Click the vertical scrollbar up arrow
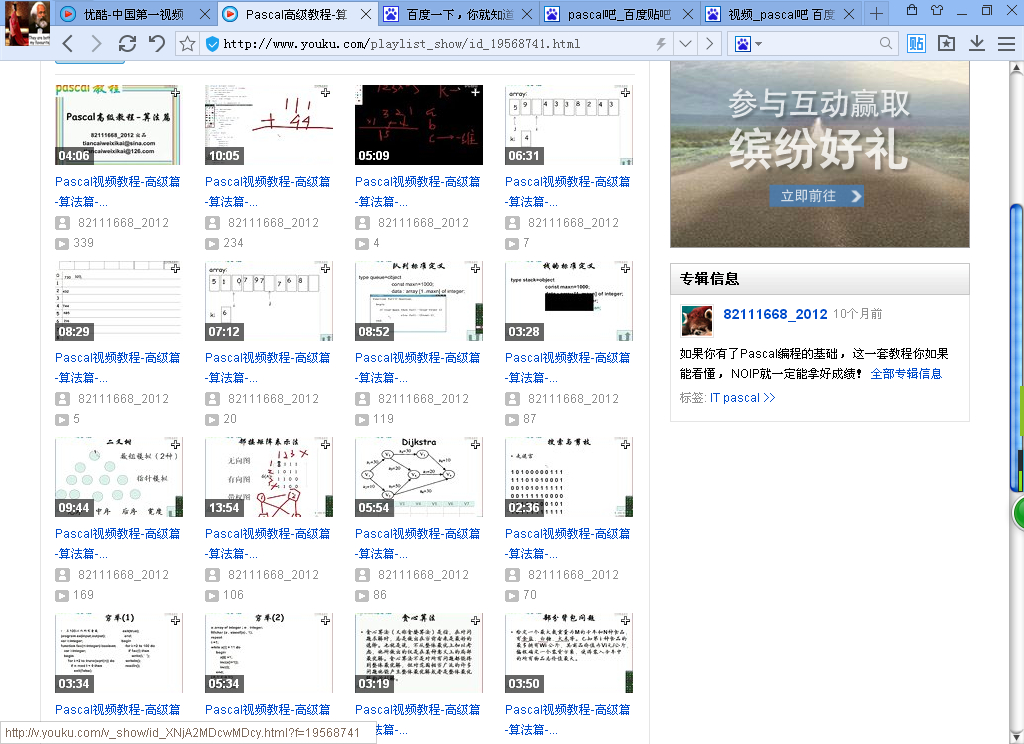Viewport: 1024px width, 744px height. coord(1017,67)
